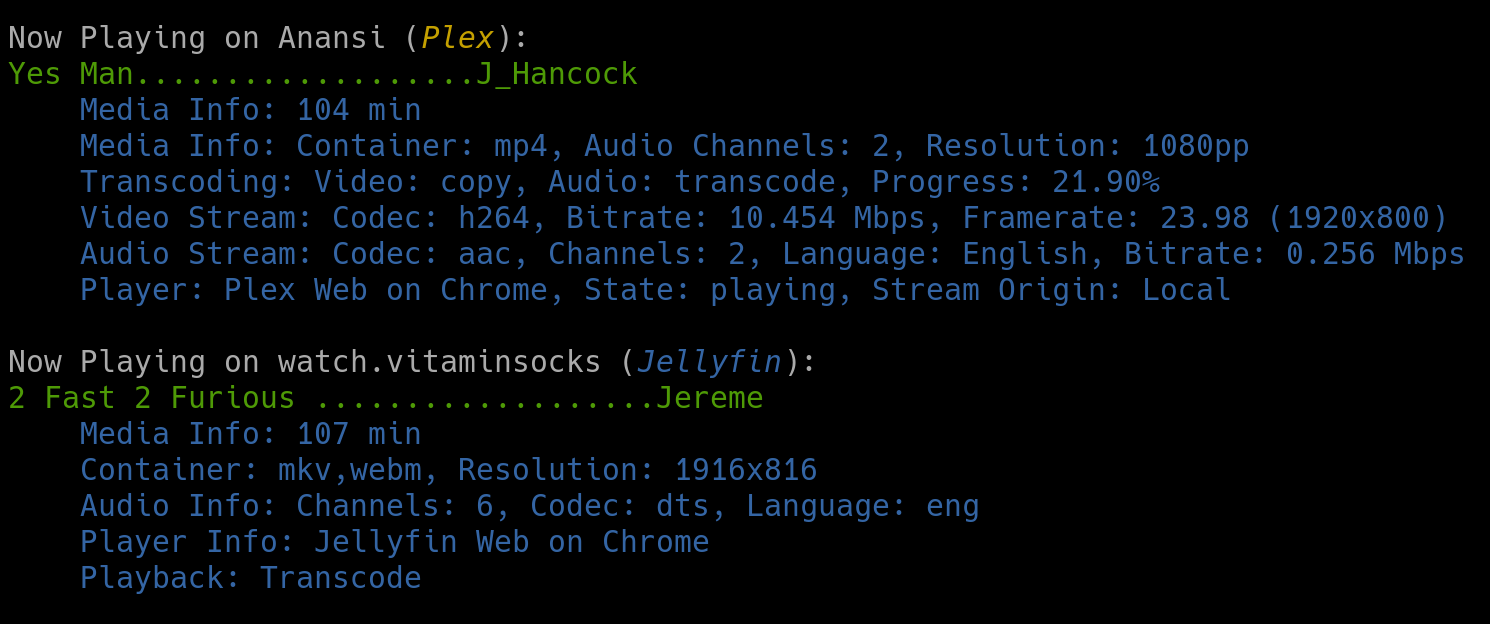Click the "Progress: 21.90%" transcoding value
Viewport: 1490px width, 624px height.
coord(1015,182)
